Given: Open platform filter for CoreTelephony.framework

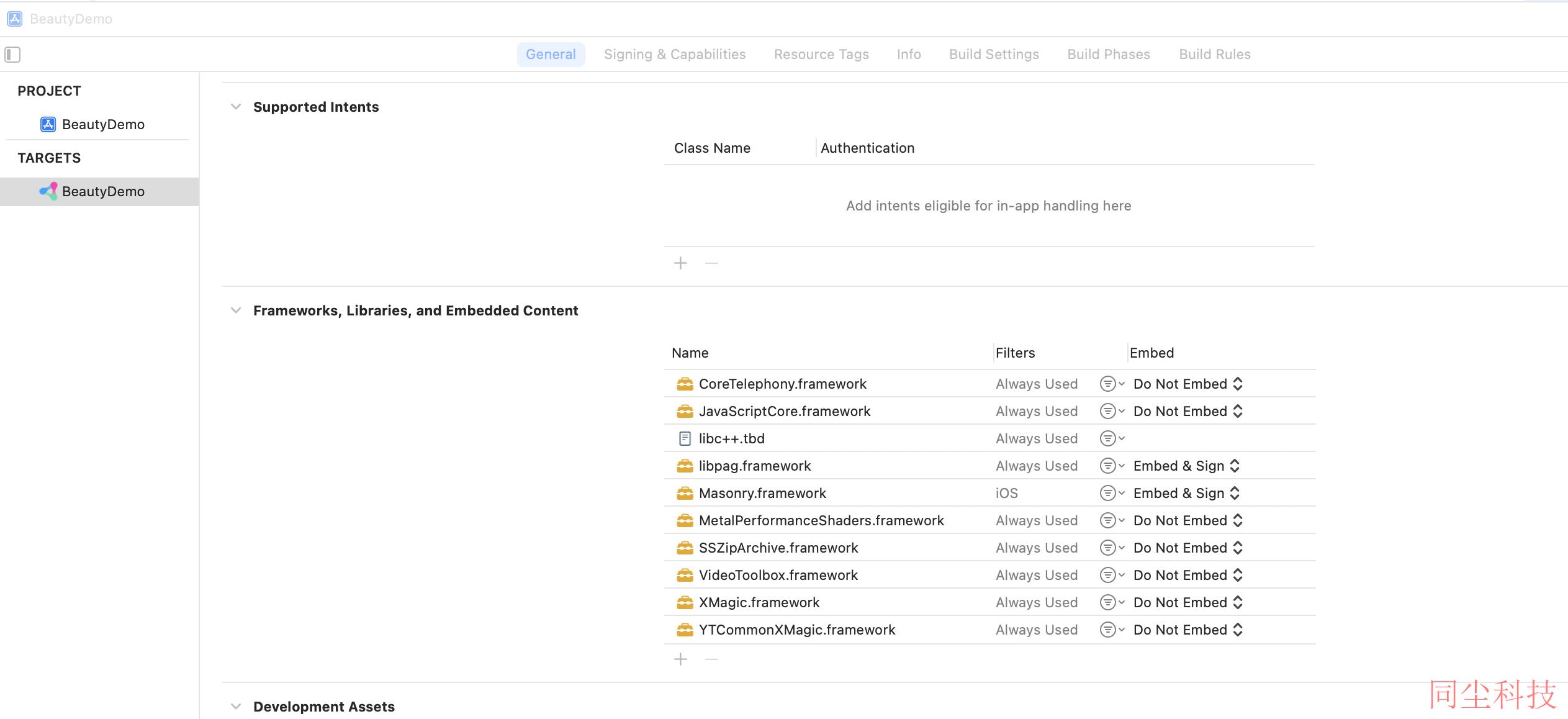Looking at the screenshot, I should pyautogui.click(x=1112, y=384).
